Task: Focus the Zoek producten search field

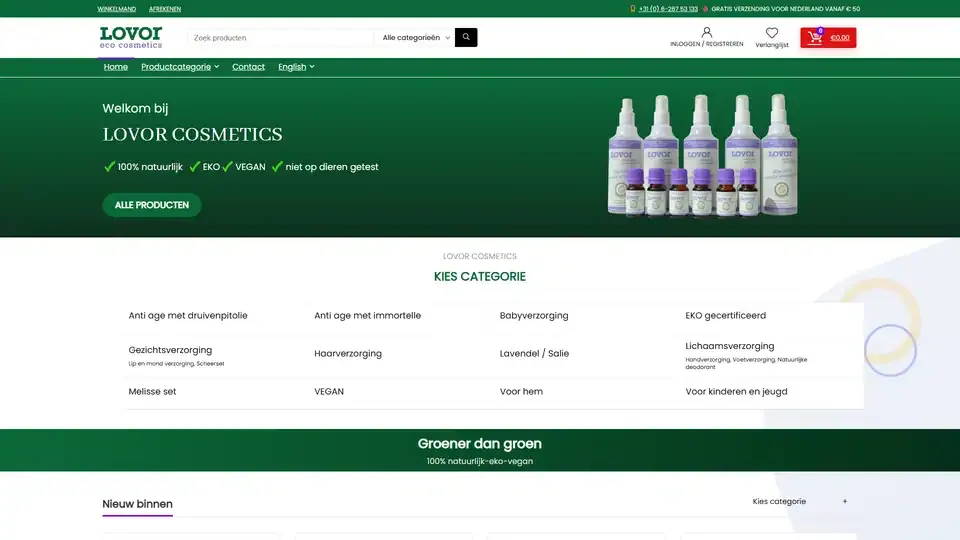Action: (280, 37)
